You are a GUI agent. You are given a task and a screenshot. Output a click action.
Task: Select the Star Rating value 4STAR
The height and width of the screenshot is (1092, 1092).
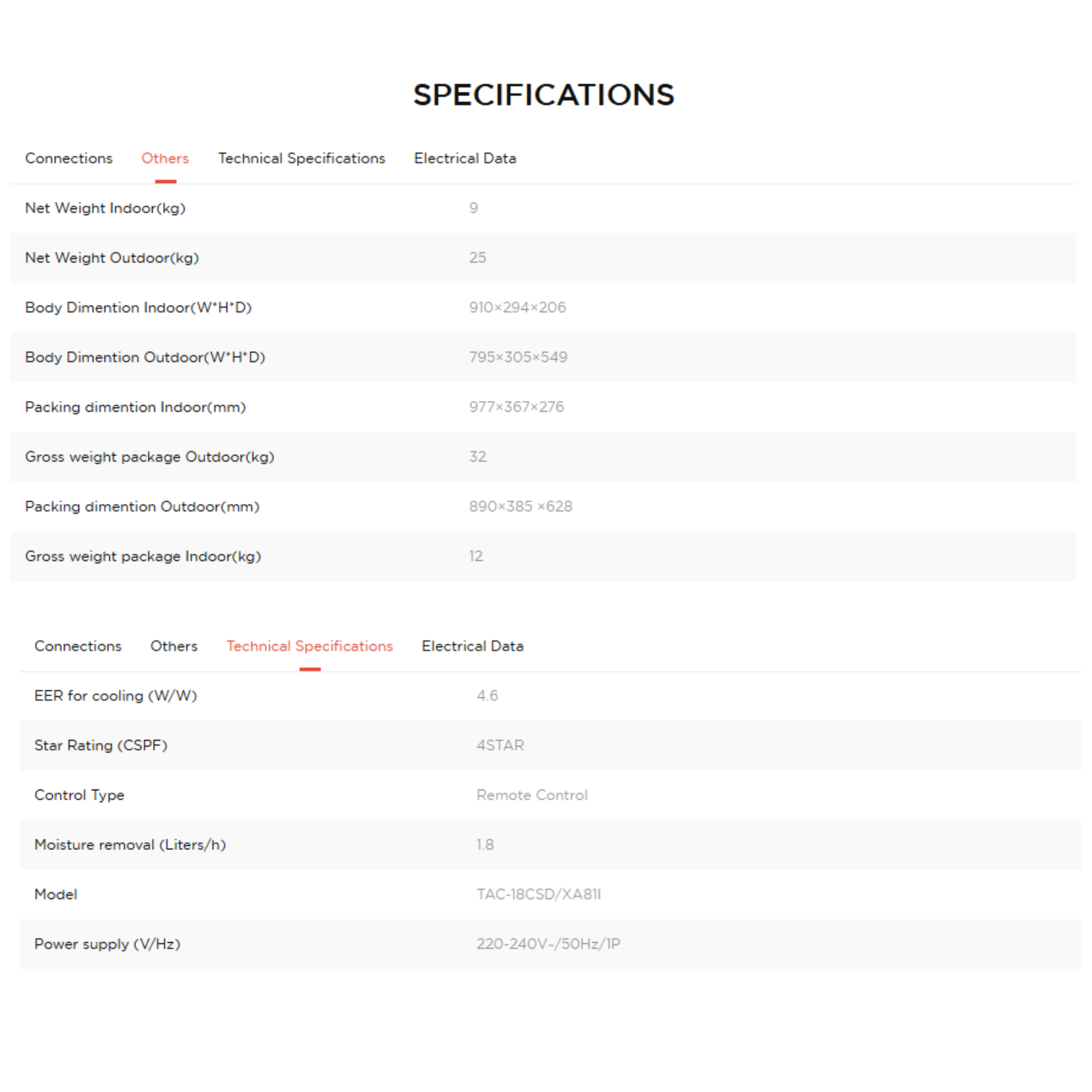click(x=500, y=745)
